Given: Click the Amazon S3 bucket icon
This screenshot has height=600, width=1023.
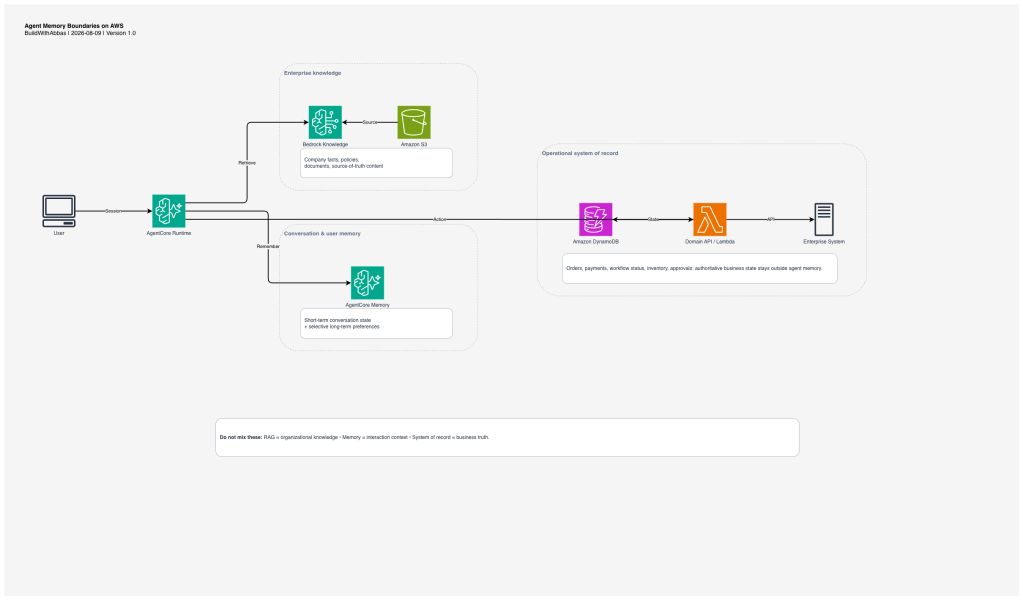Looking at the screenshot, I should click(x=414, y=122).
